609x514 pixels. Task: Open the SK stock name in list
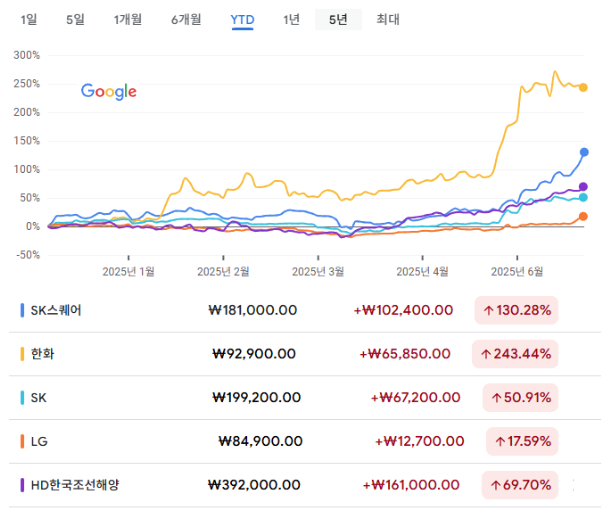[38, 398]
